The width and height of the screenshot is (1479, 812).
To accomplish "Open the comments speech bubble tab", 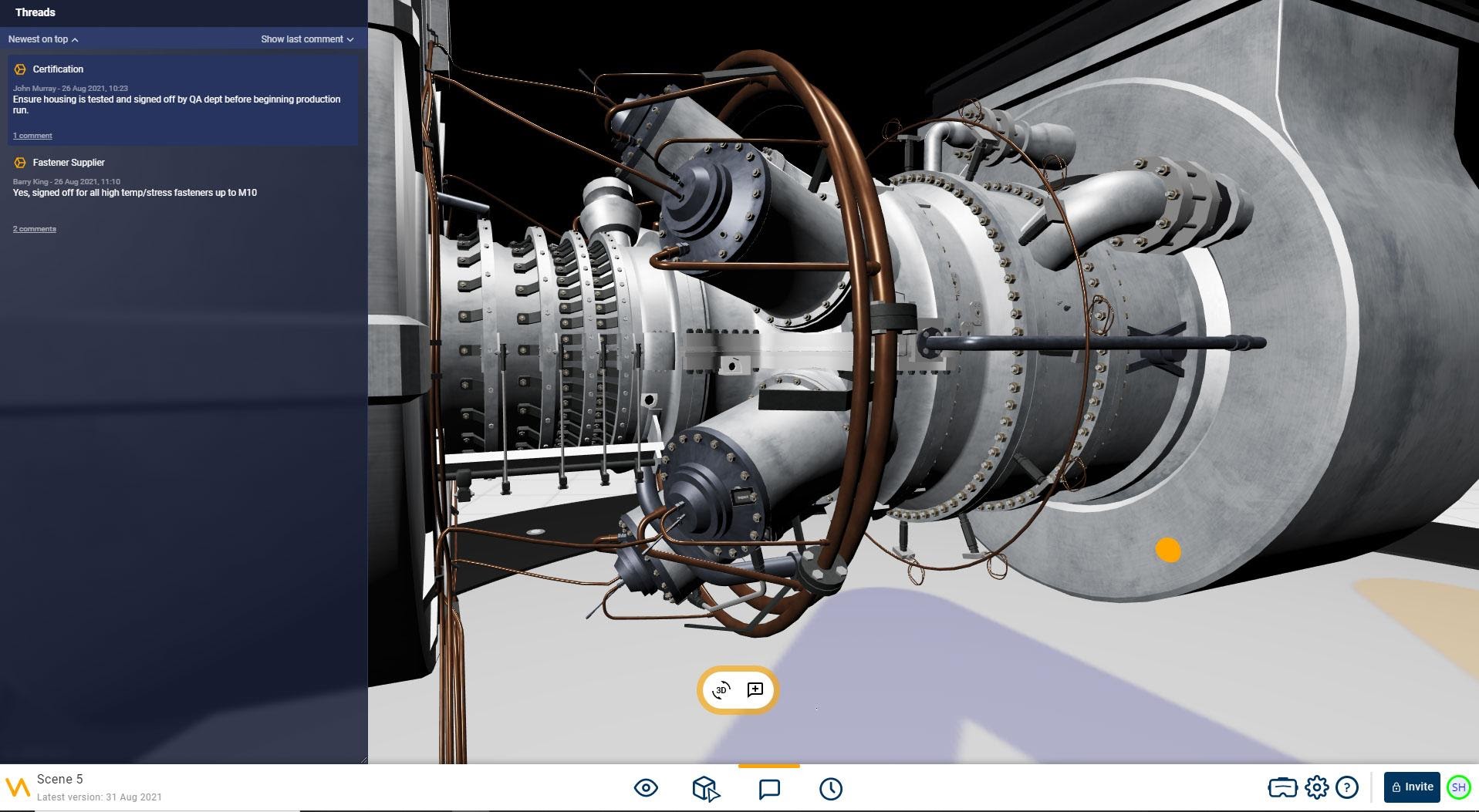I will point(769,788).
